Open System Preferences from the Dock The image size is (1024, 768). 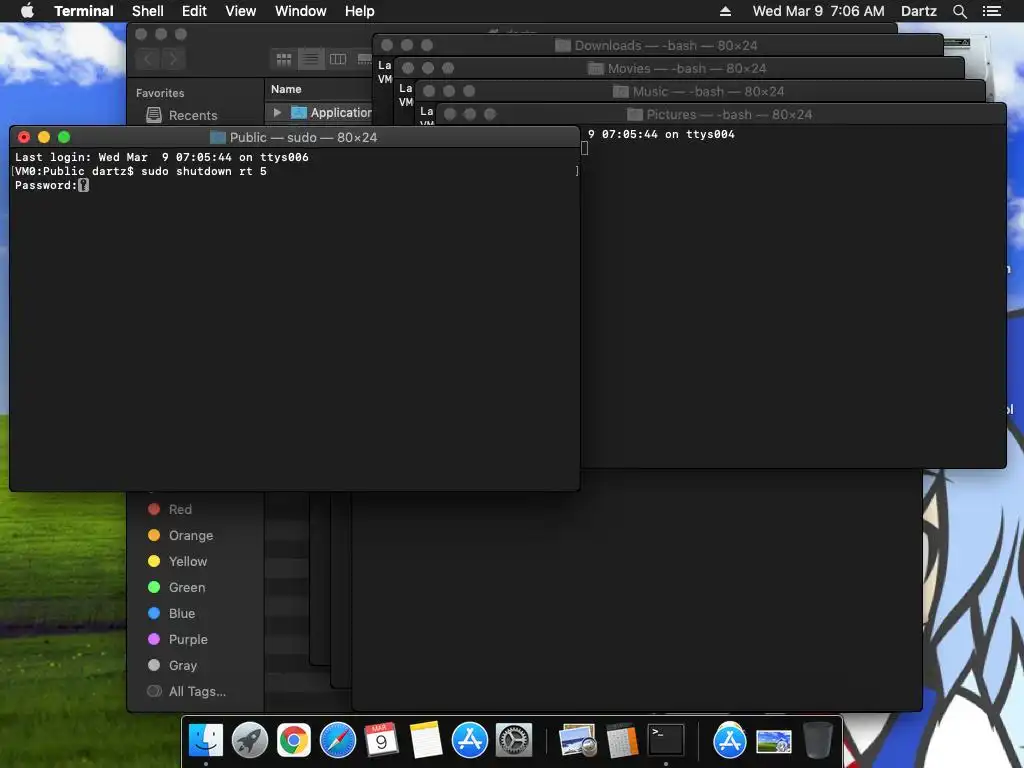pos(514,741)
